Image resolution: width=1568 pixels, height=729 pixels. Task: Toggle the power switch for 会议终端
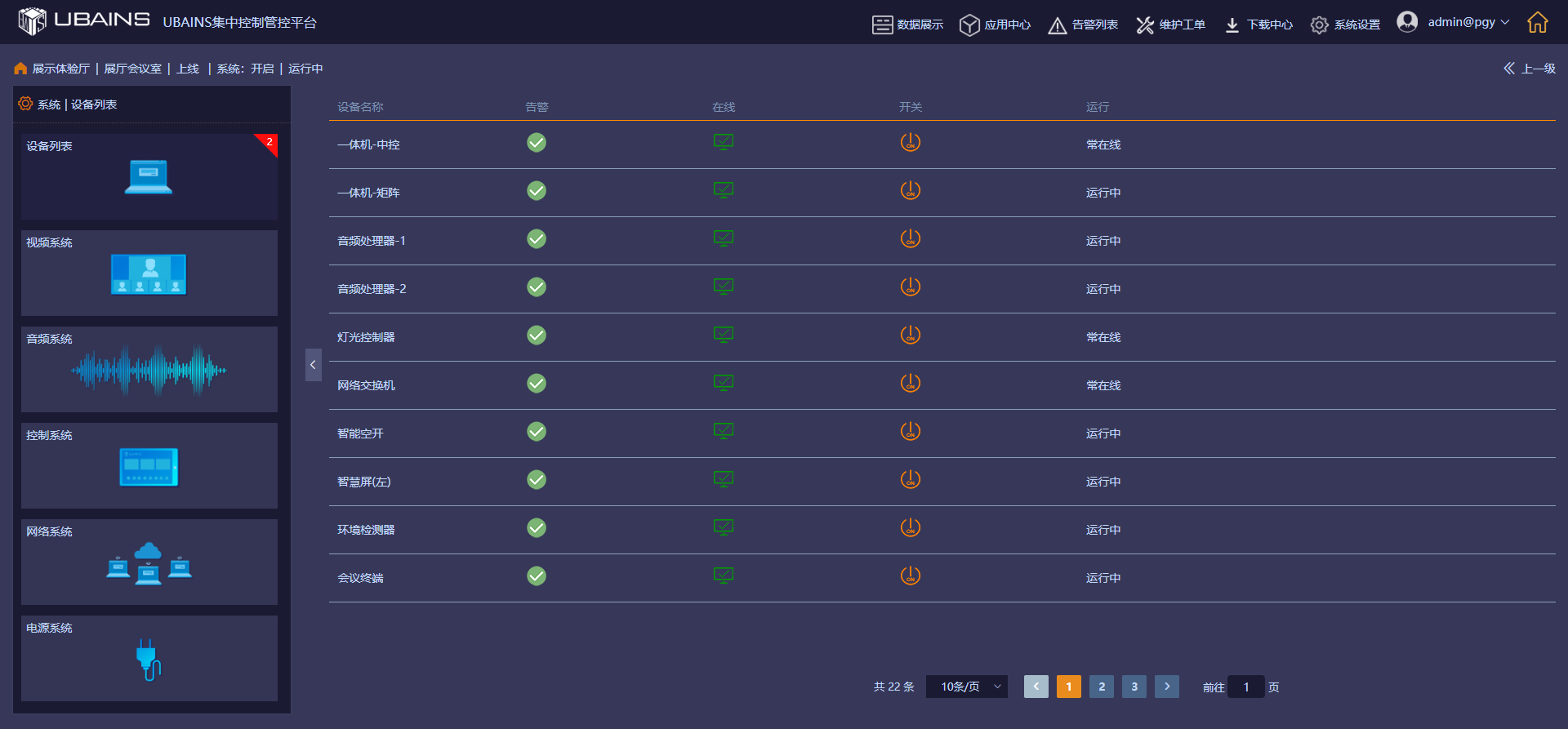[x=911, y=576]
